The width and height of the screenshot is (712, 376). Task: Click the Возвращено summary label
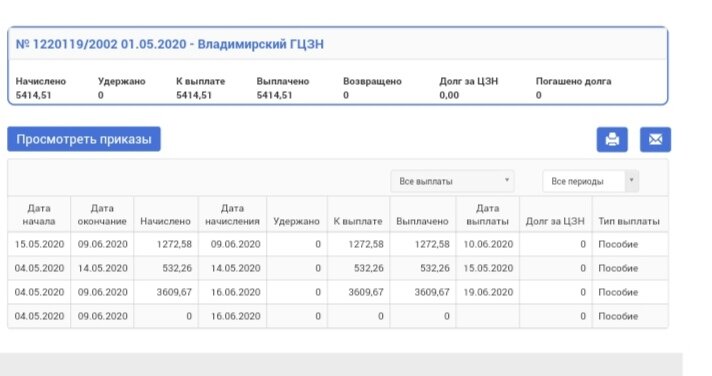pos(372,81)
